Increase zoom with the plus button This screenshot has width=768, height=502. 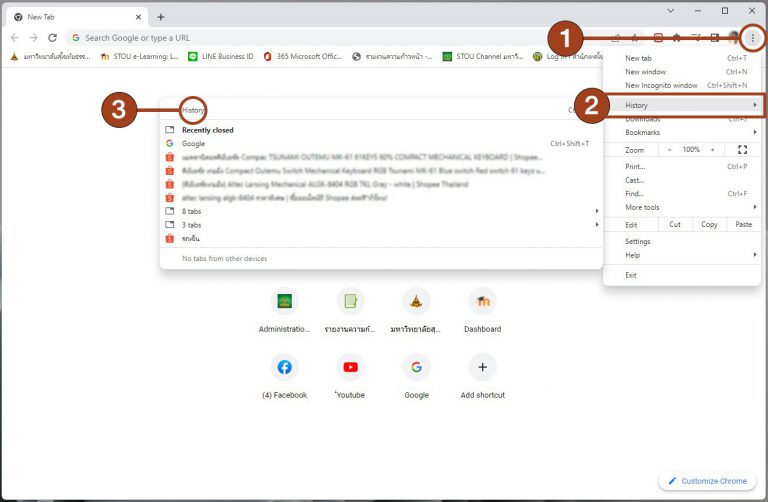click(713, 149)
